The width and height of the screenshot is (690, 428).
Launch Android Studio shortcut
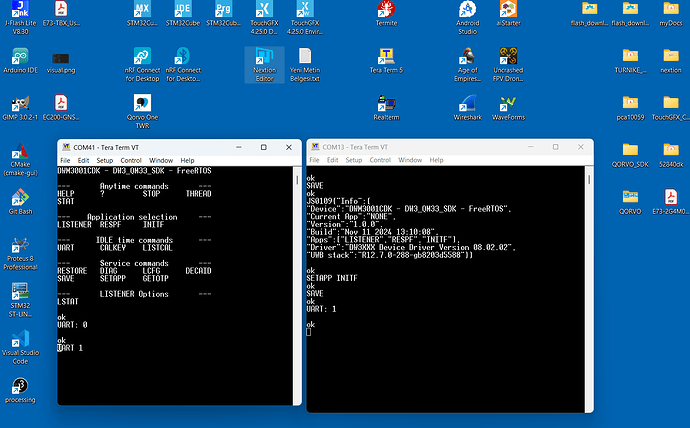[467, 18]
